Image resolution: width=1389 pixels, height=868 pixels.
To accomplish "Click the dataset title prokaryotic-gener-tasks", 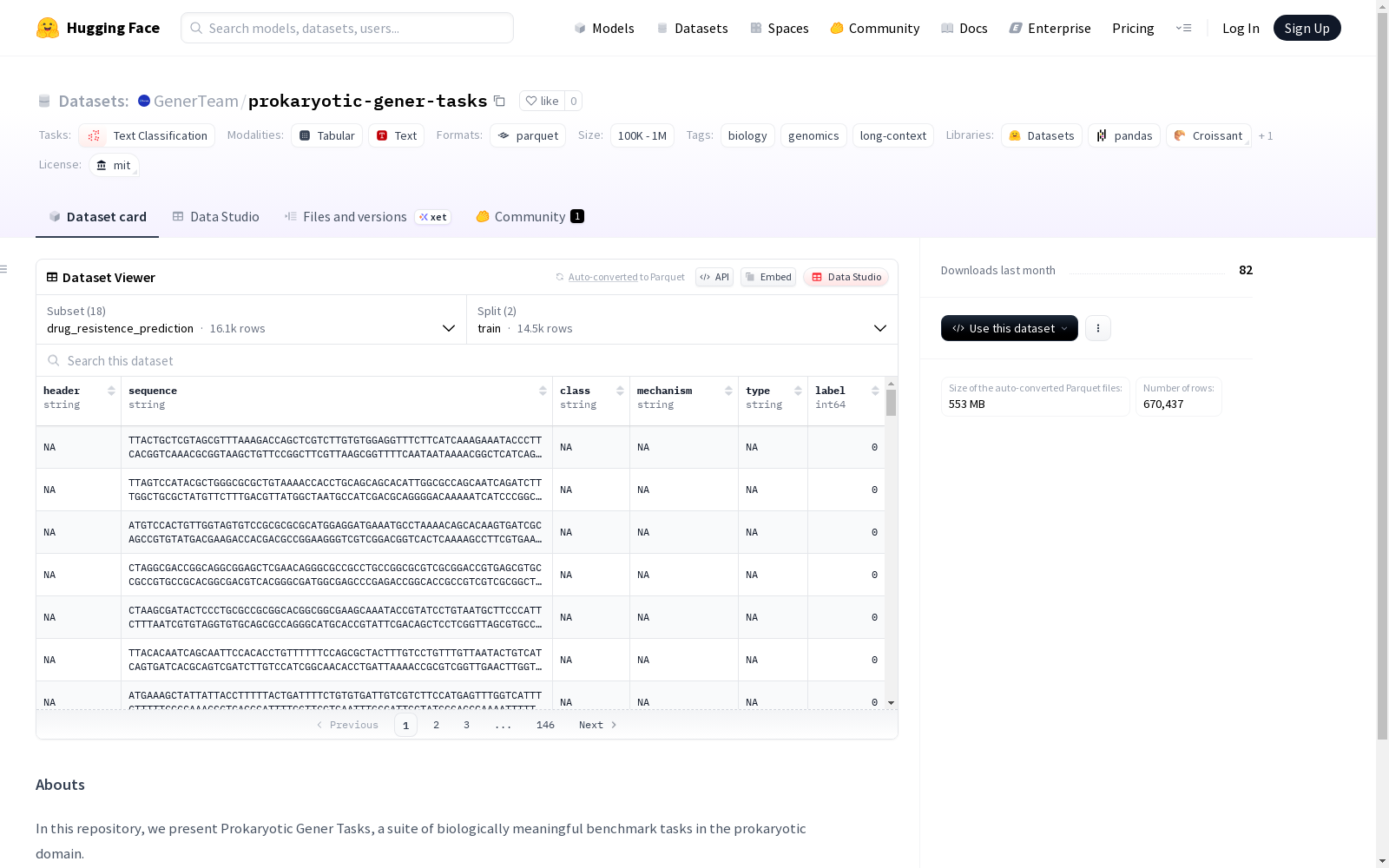I will point(368,101).
